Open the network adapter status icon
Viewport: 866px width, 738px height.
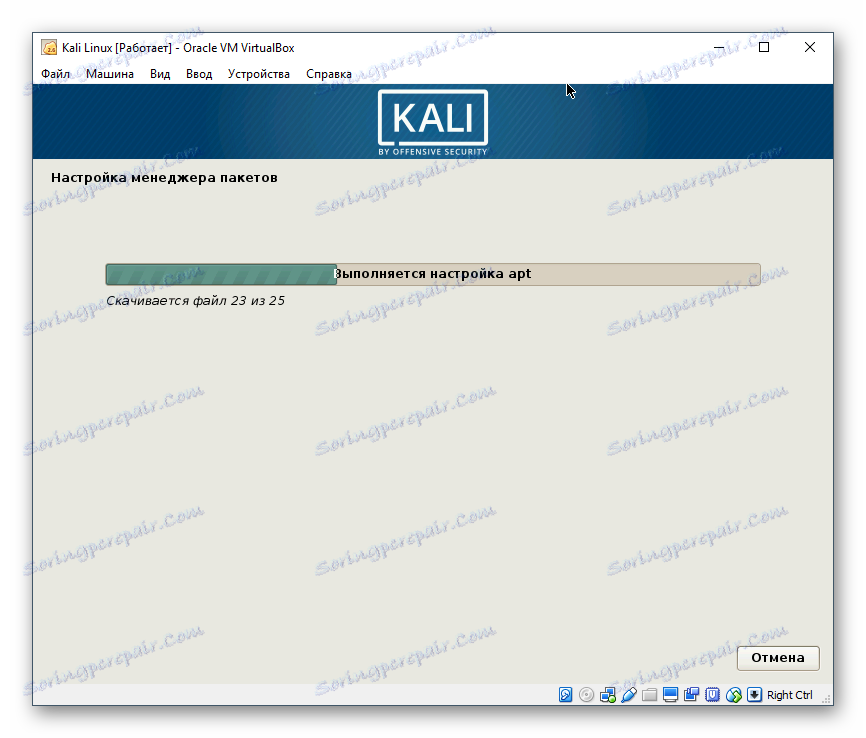608,694
